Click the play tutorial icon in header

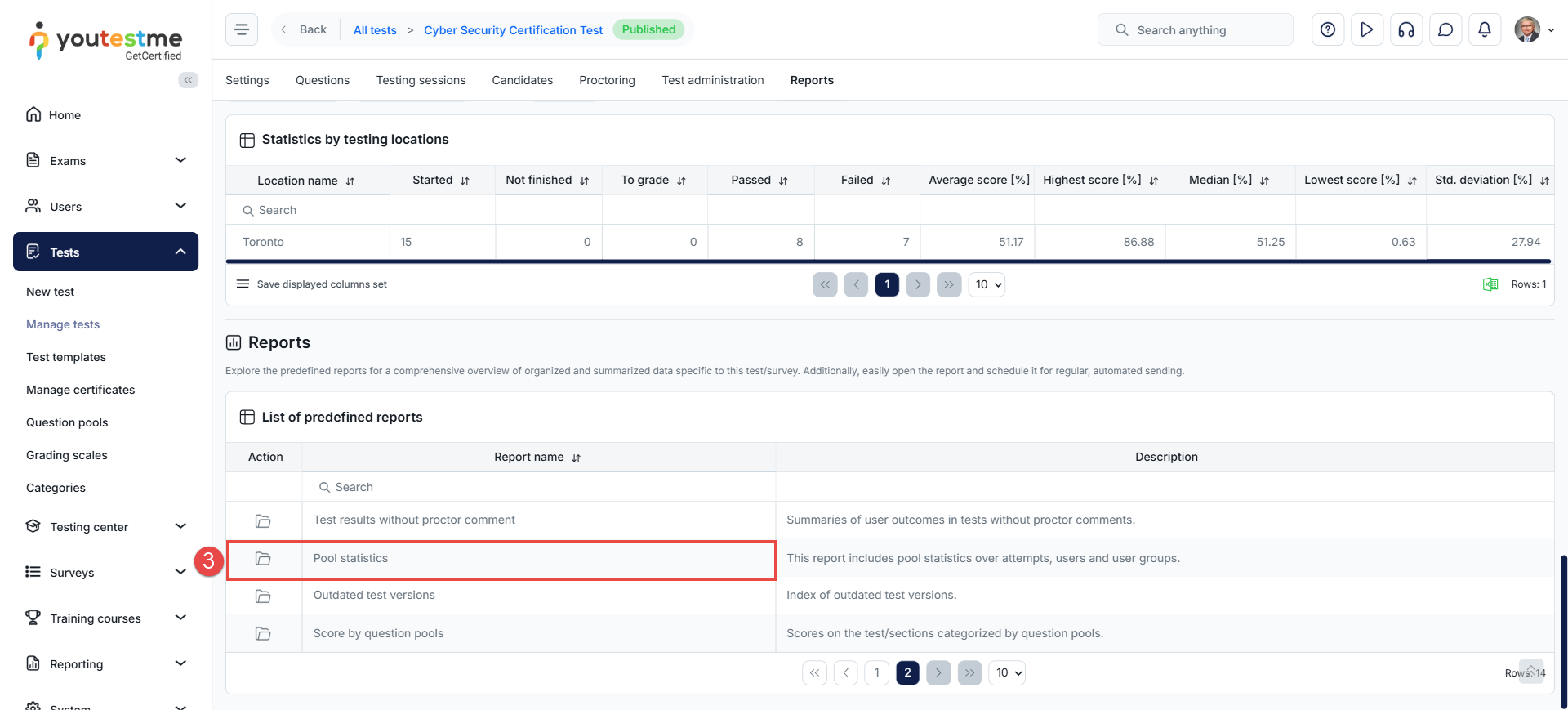tap(1366, 30)
